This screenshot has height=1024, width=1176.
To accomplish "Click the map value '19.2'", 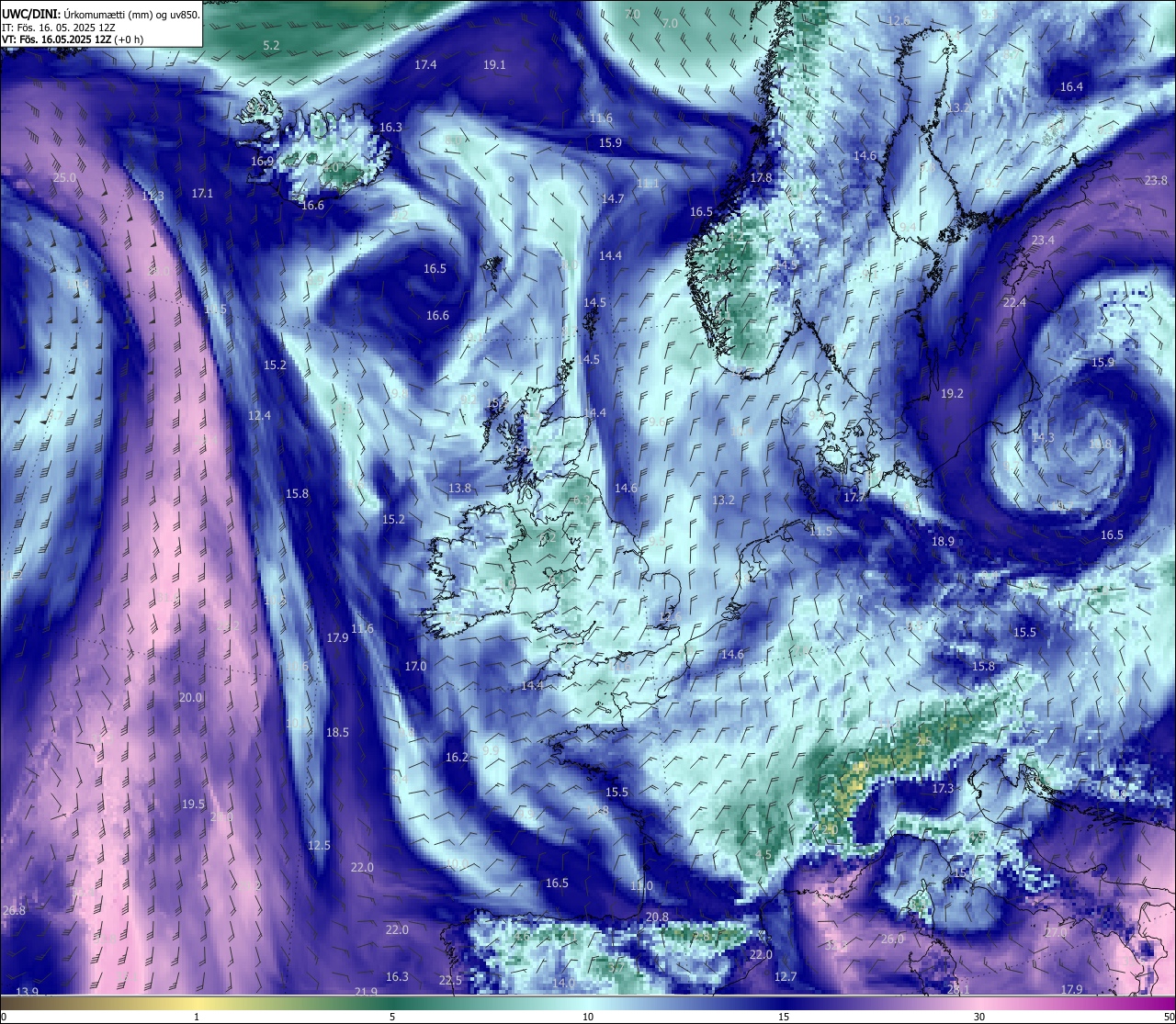I will point(952,394).
